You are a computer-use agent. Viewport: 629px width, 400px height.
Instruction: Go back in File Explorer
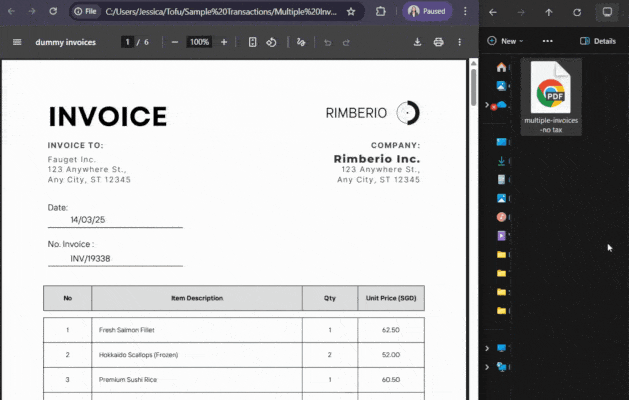pyautogui.click(x=493, y=12)
